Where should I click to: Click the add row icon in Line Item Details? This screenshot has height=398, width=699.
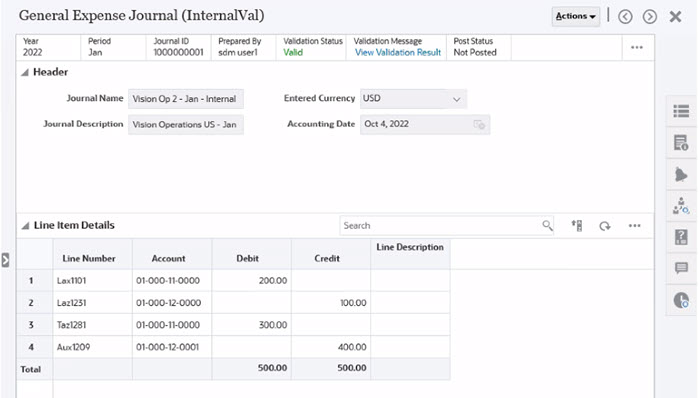tap(577, 226)
